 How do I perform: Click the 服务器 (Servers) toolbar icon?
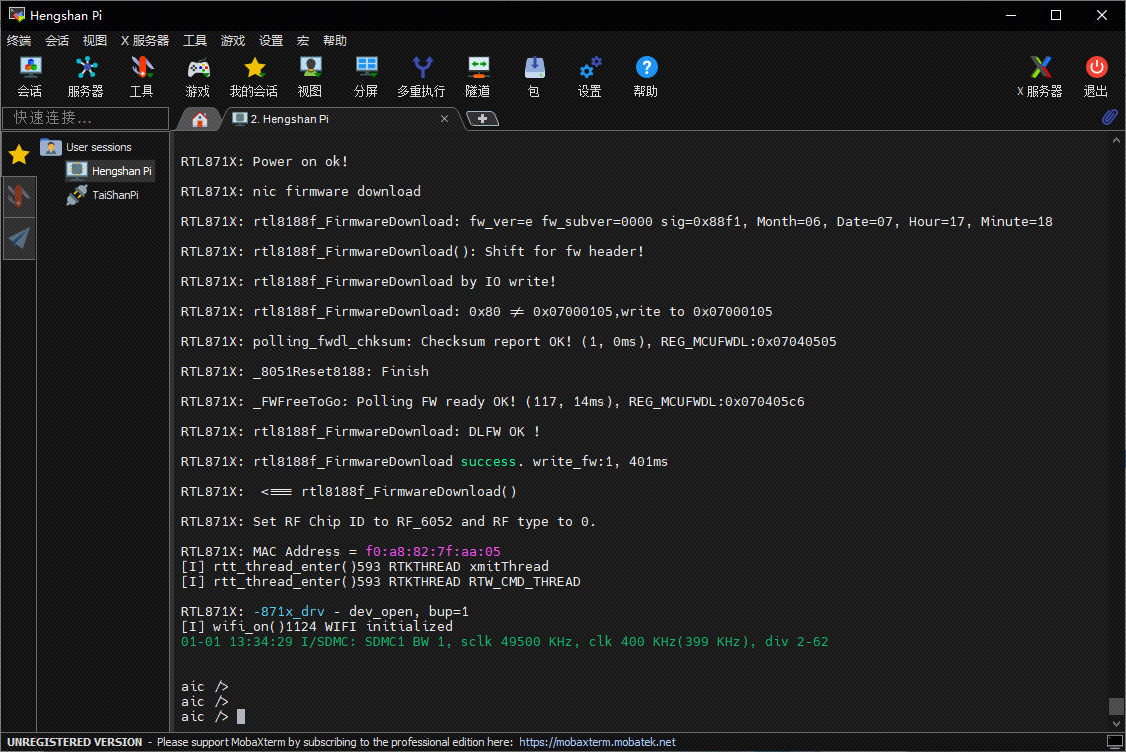[86, 76]
